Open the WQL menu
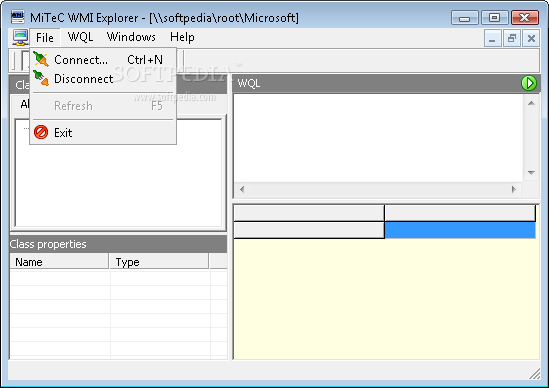 tap(80, 37)
